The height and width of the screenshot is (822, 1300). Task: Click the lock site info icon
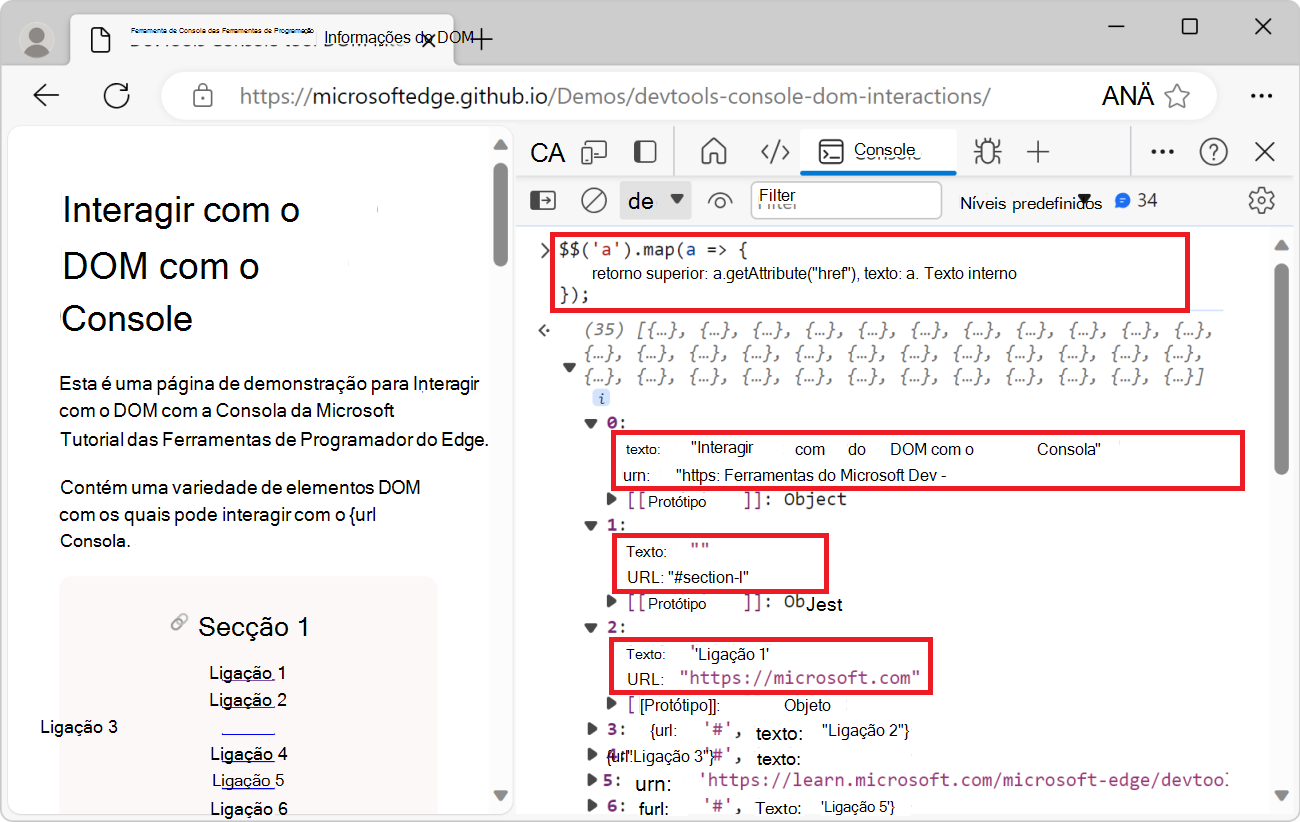203,96
